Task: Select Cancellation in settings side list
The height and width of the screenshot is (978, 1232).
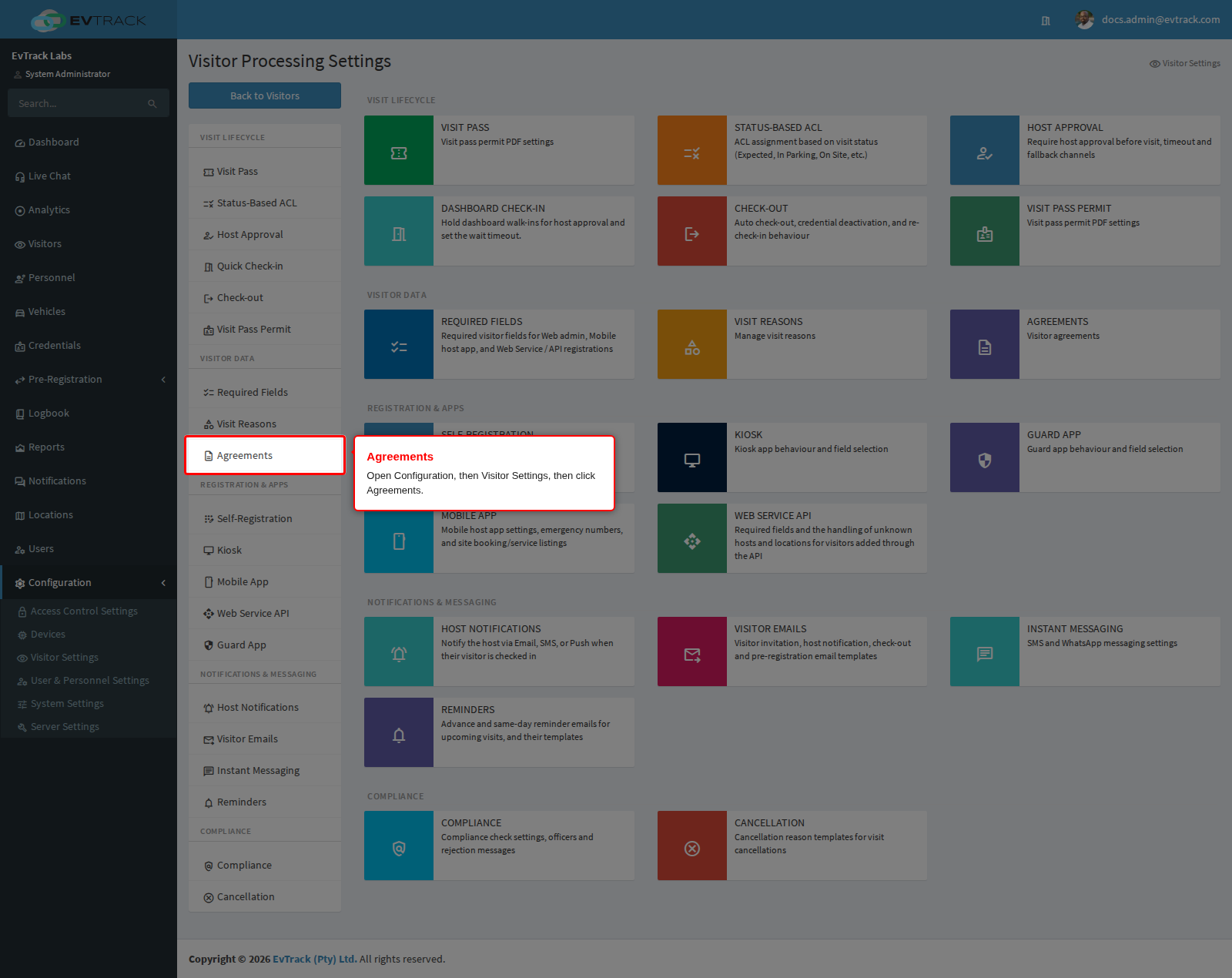Action: coord(265,896)
